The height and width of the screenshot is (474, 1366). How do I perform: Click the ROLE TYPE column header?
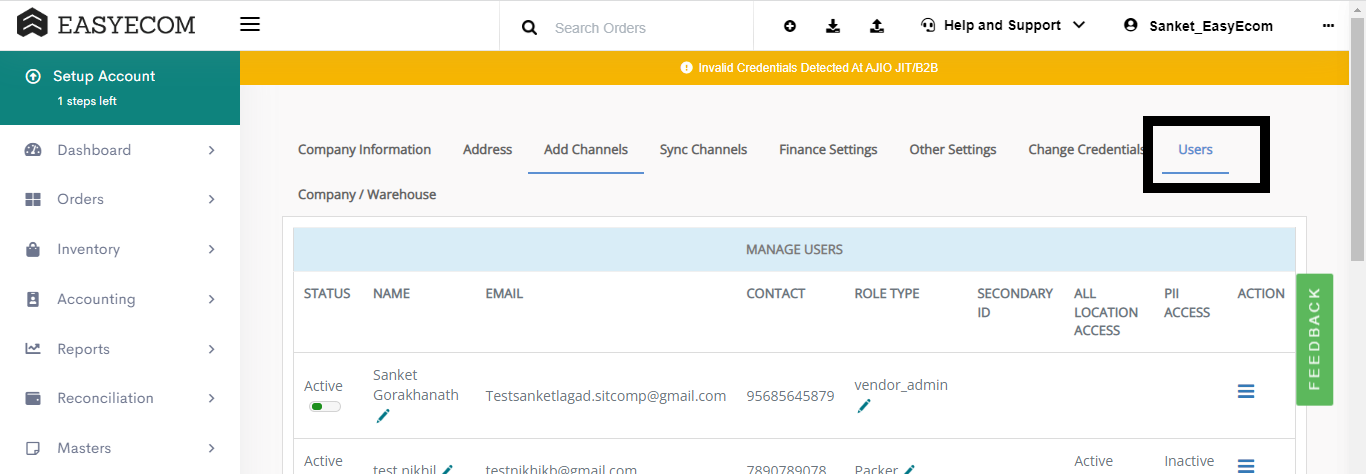[887, 293]
